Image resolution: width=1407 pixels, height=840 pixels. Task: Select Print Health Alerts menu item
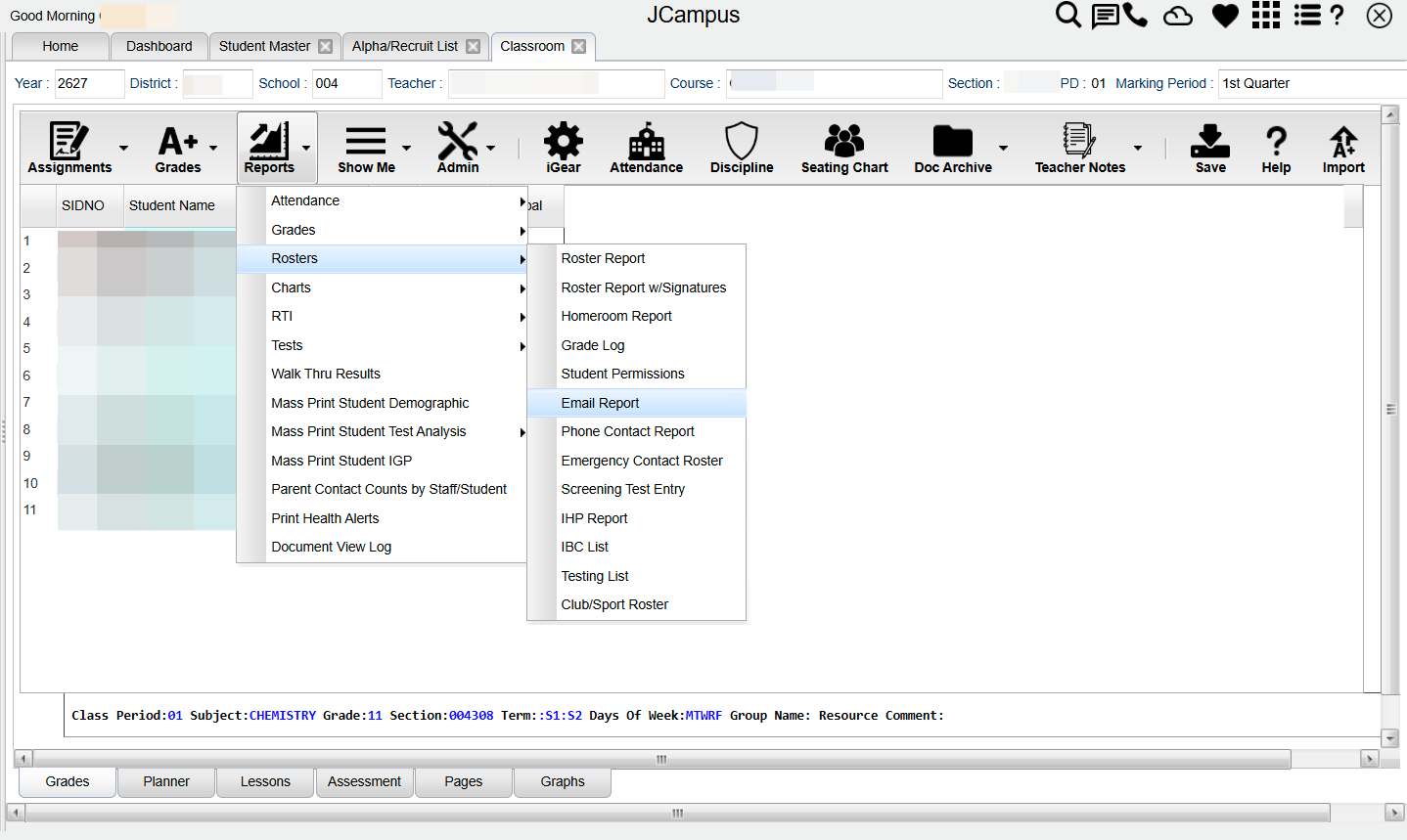(382, 518)
